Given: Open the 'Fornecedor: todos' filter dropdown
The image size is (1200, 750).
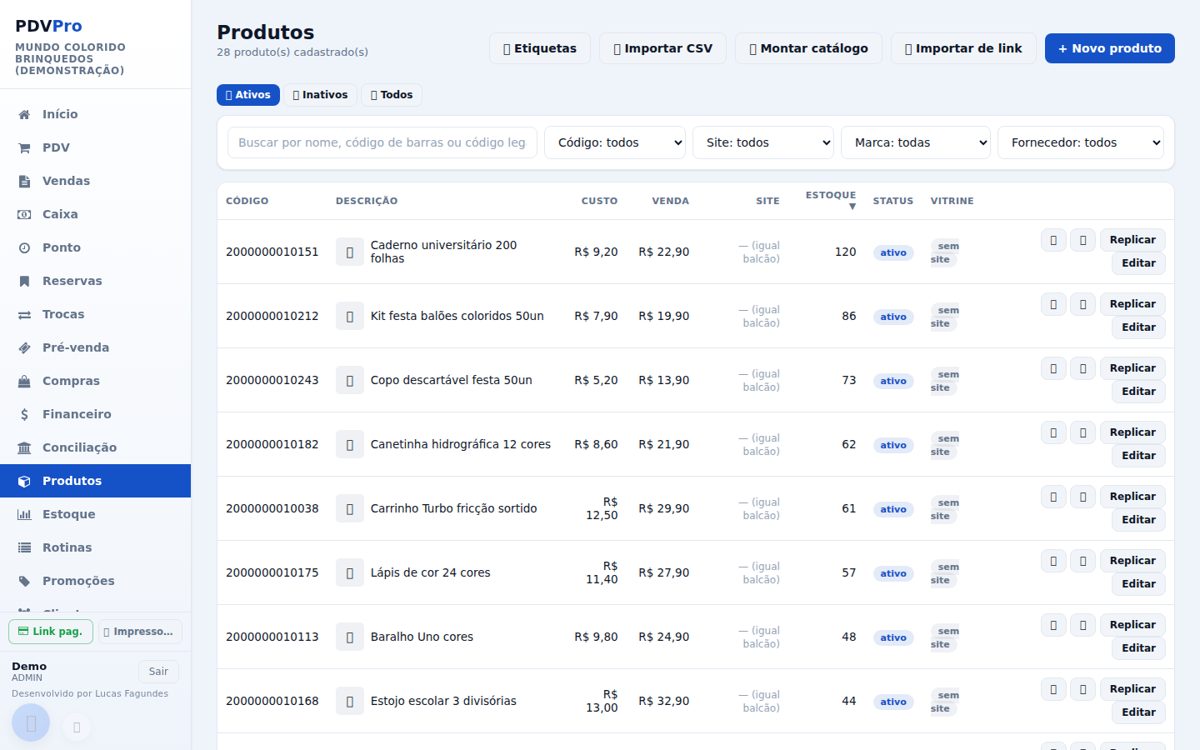Looking at the screenshot, I should (1081, 143).
